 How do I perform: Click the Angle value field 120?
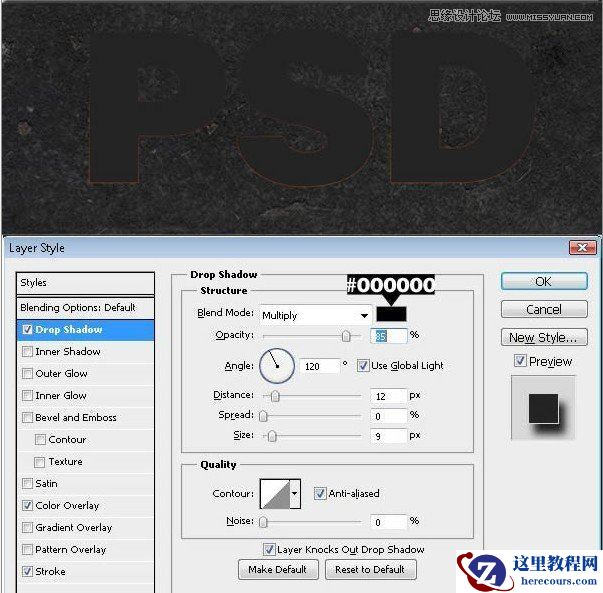click(x=320, y=366)
